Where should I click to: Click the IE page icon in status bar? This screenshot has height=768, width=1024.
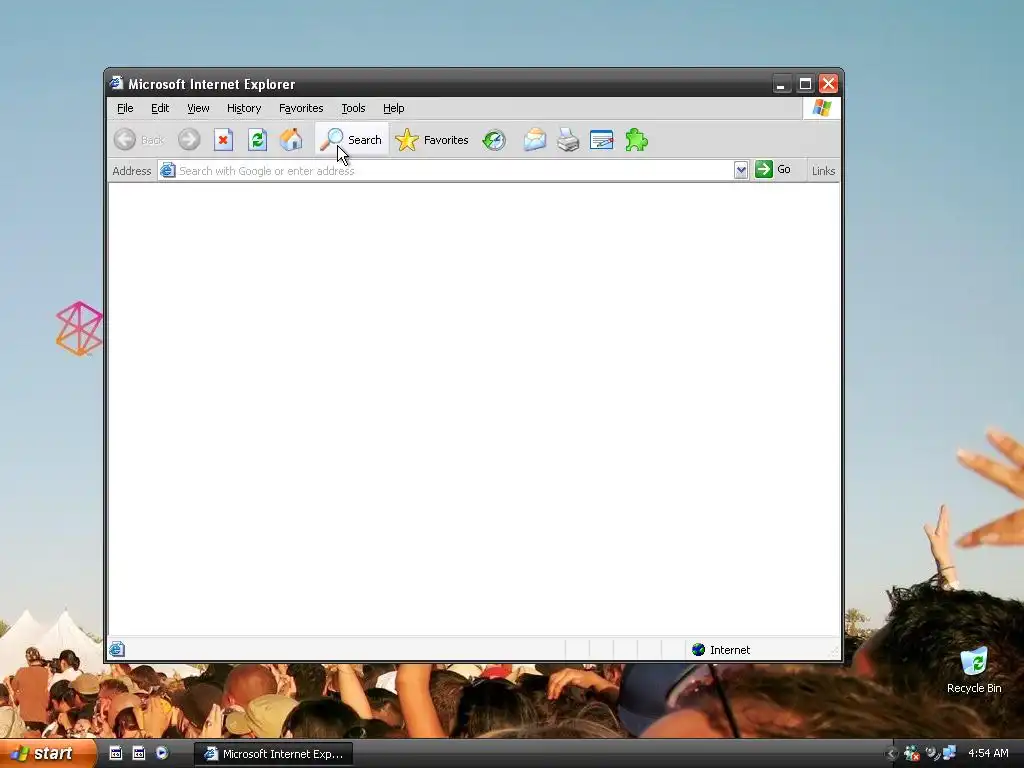(117, 649)
